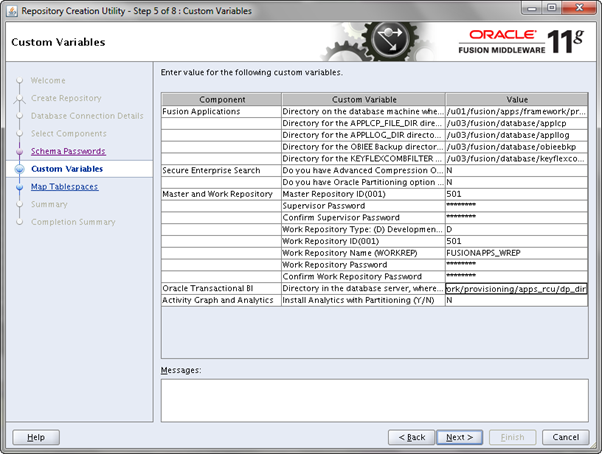Screen dimensions: 602x454
Task: Click the provisioning/apps_rcu/dp_dir value field
Action: [x=516, y=289]
